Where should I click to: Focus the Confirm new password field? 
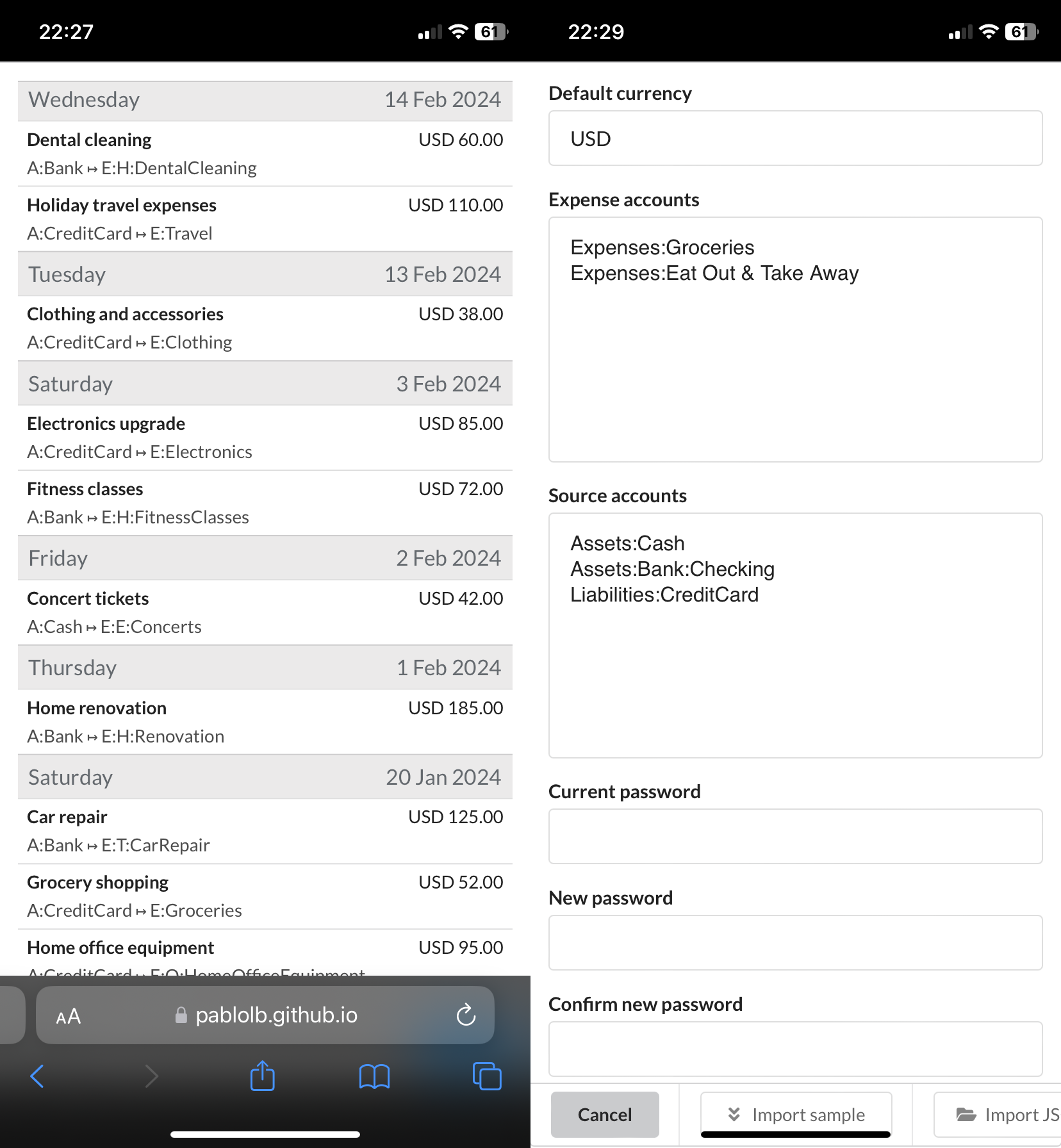795,1049
